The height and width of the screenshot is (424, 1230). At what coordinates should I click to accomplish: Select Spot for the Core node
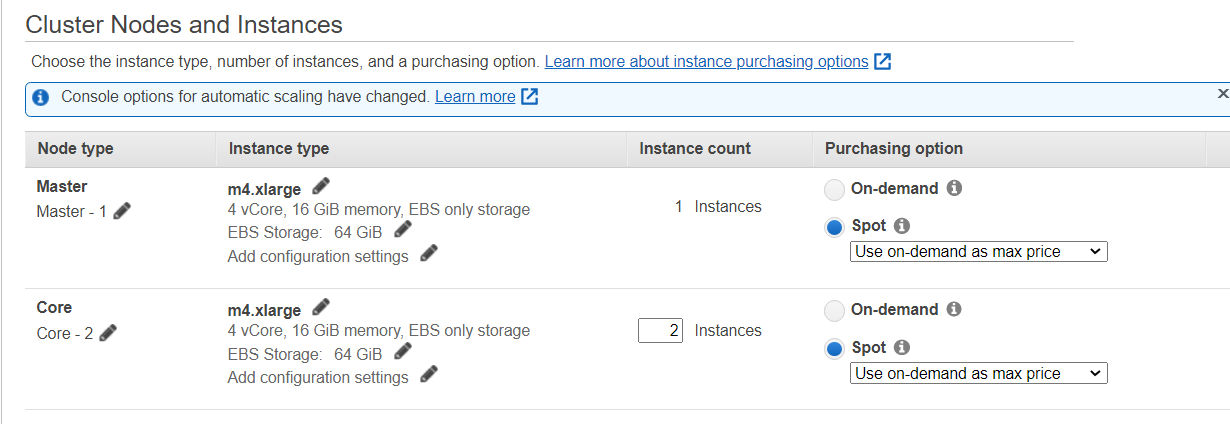tap(835, 349)
